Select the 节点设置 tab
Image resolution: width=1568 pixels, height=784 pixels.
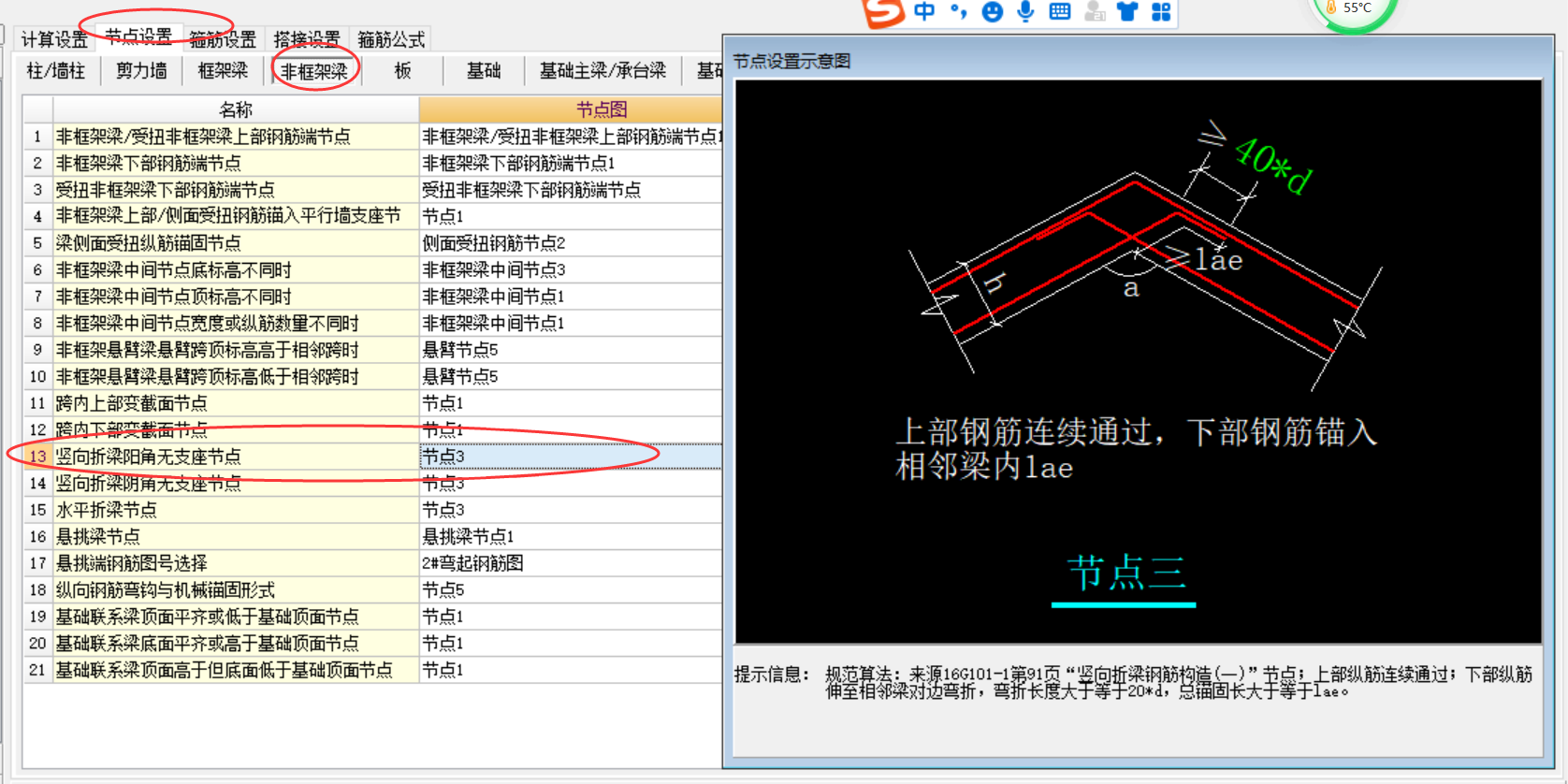(138, 36)
